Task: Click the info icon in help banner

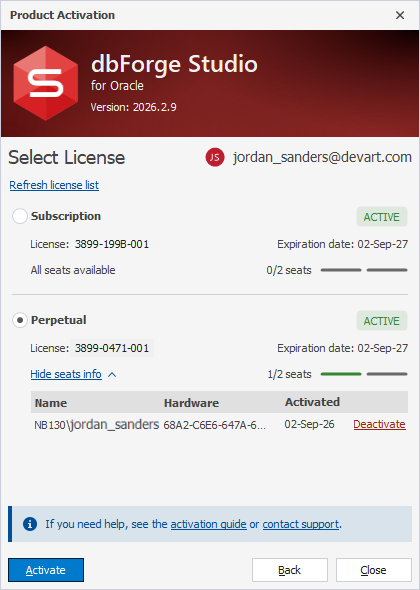Action: coord(30,524)
